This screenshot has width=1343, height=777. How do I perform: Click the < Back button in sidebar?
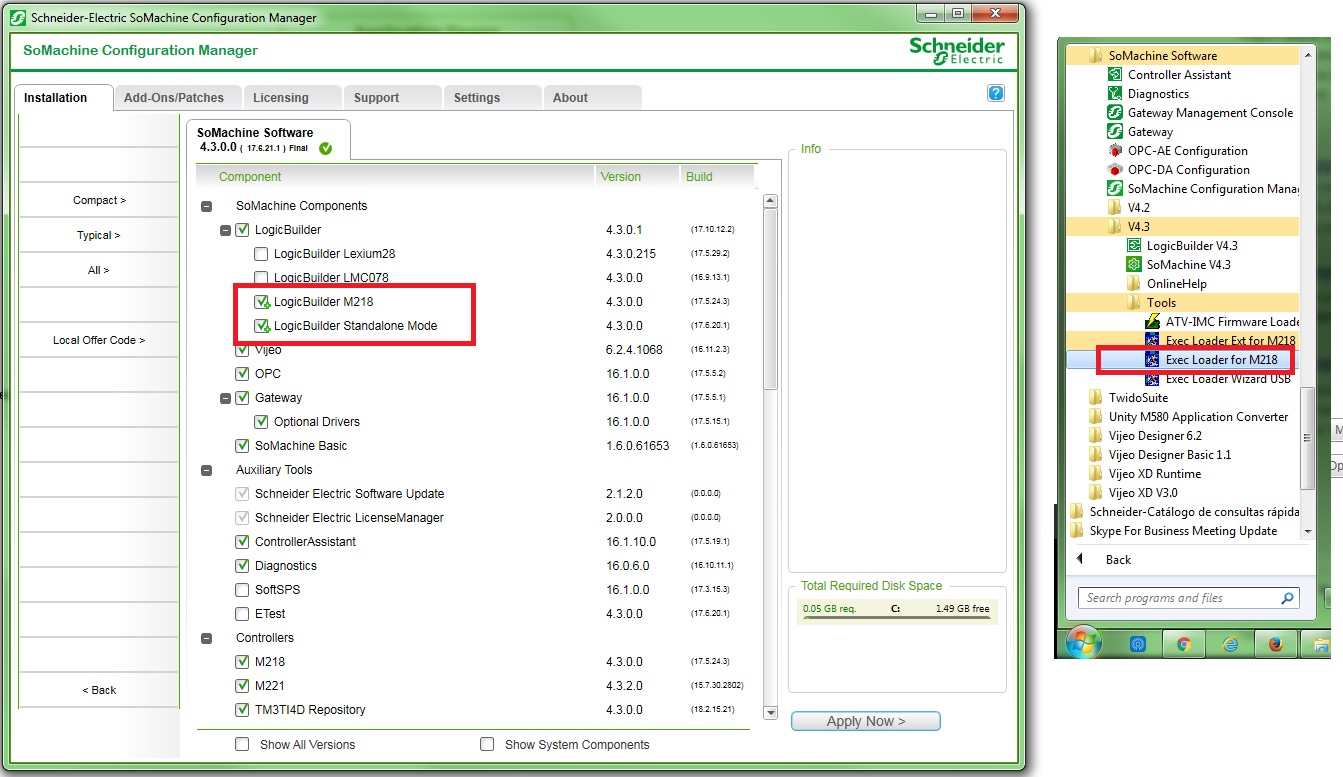[x=99, y=690]
